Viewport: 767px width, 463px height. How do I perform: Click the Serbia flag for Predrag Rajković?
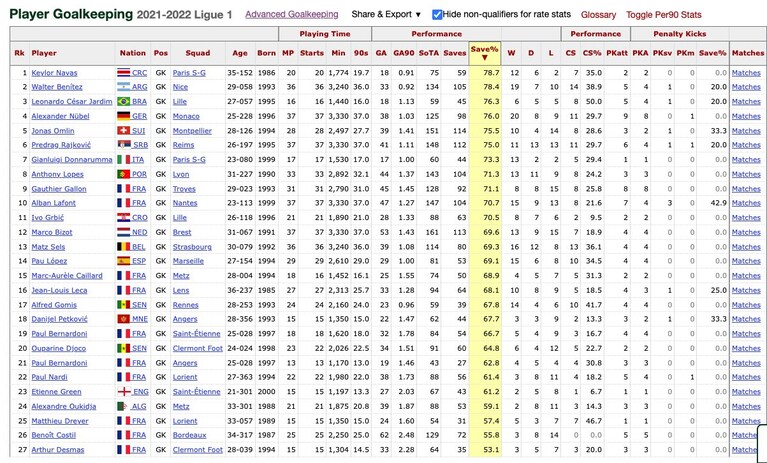pyautogui.click(x=123, y=145)
